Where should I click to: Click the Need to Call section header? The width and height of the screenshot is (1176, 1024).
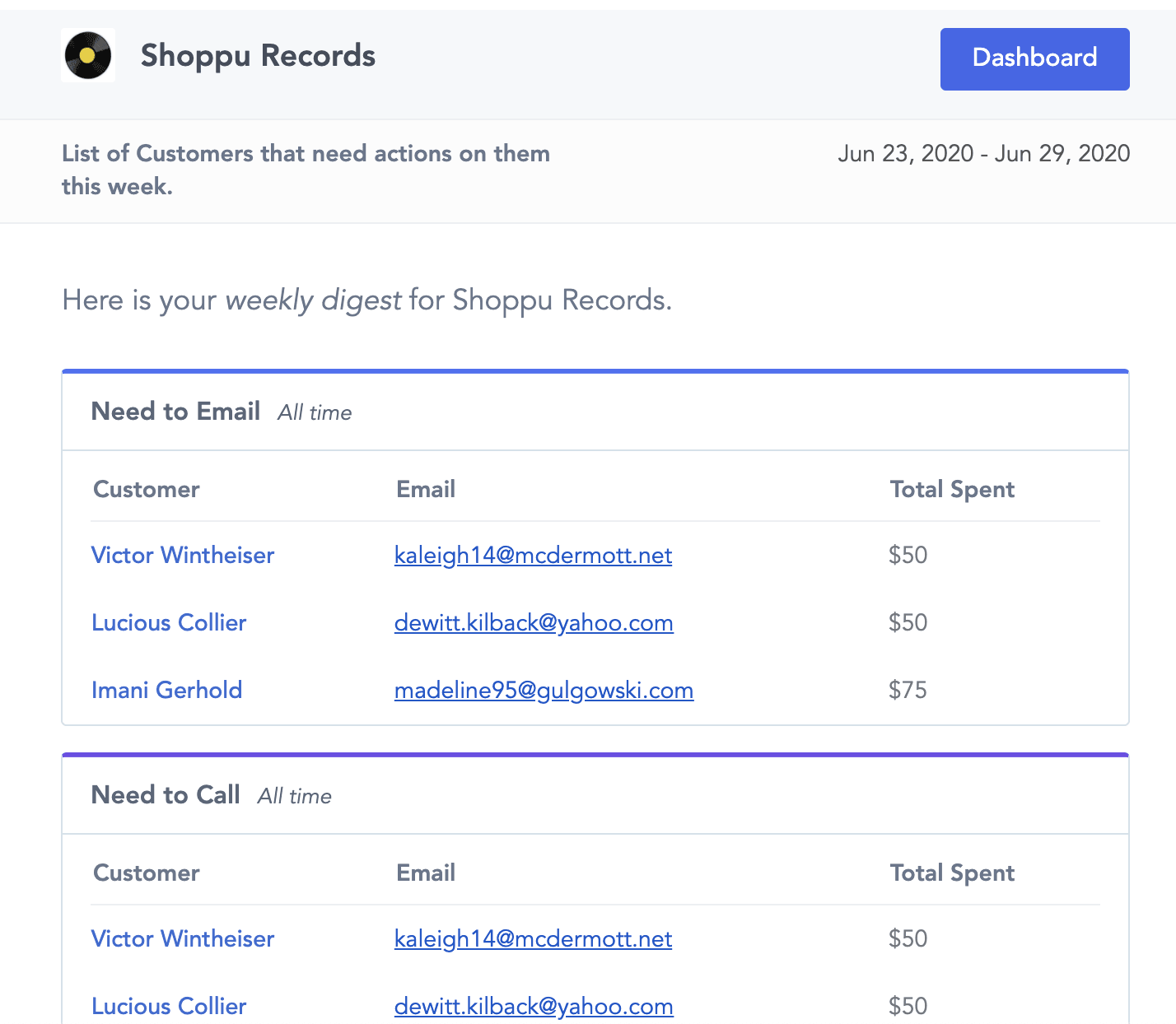(x=166, y=794)
